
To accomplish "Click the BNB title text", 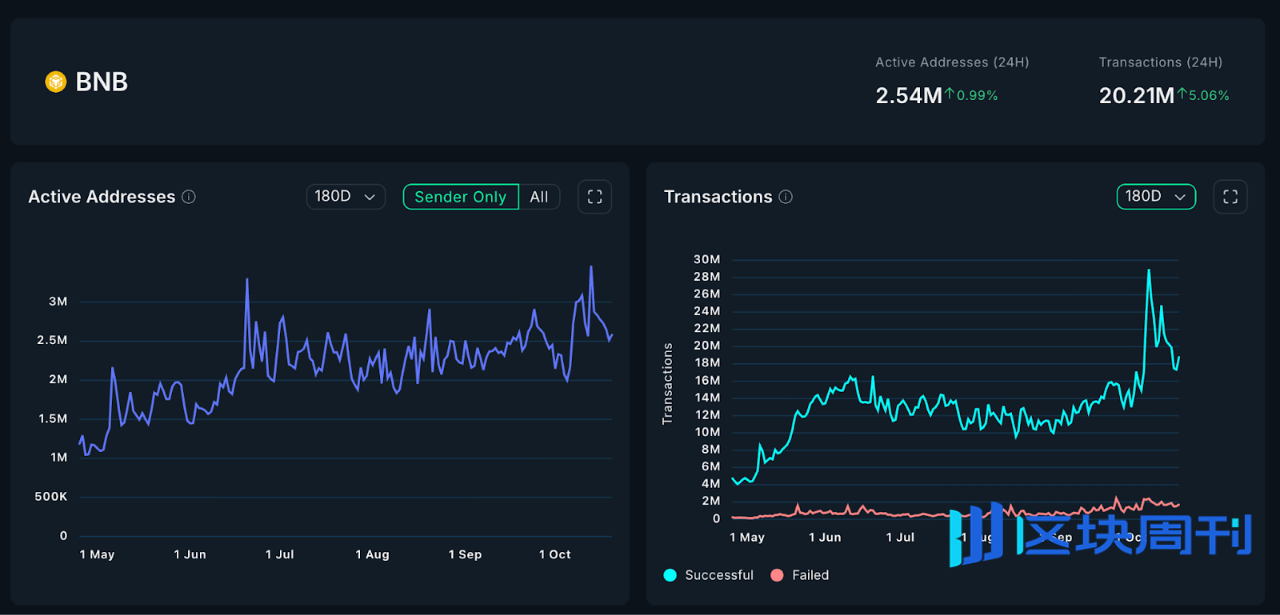I will pyautogui.click(x=102, y=82).
